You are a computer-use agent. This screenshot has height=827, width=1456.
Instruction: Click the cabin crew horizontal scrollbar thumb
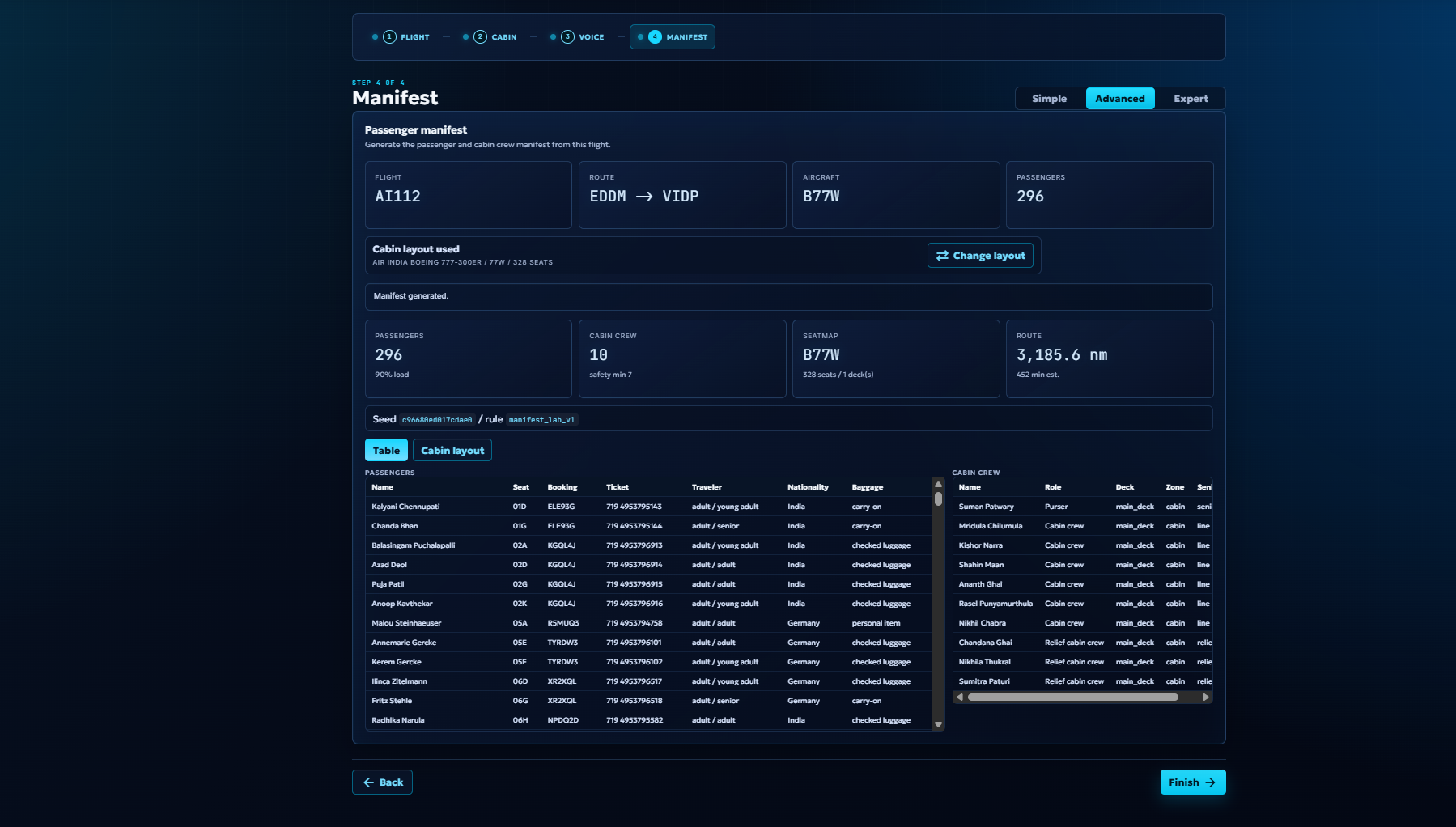(x=1072, y=698)
